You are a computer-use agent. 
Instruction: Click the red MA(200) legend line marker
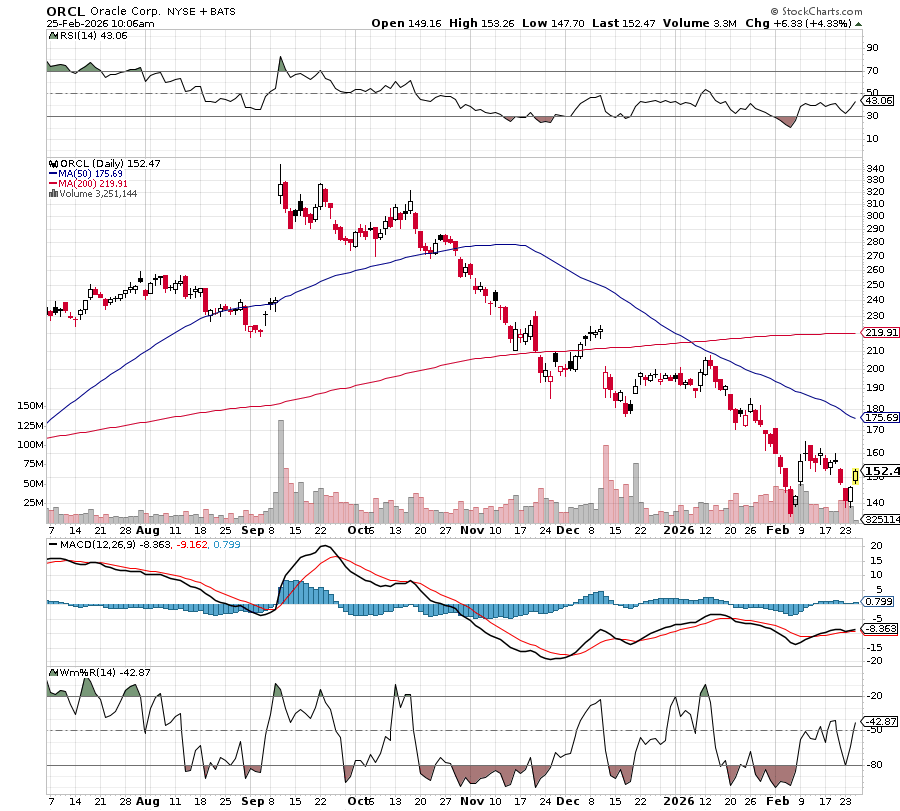(53, 183)
